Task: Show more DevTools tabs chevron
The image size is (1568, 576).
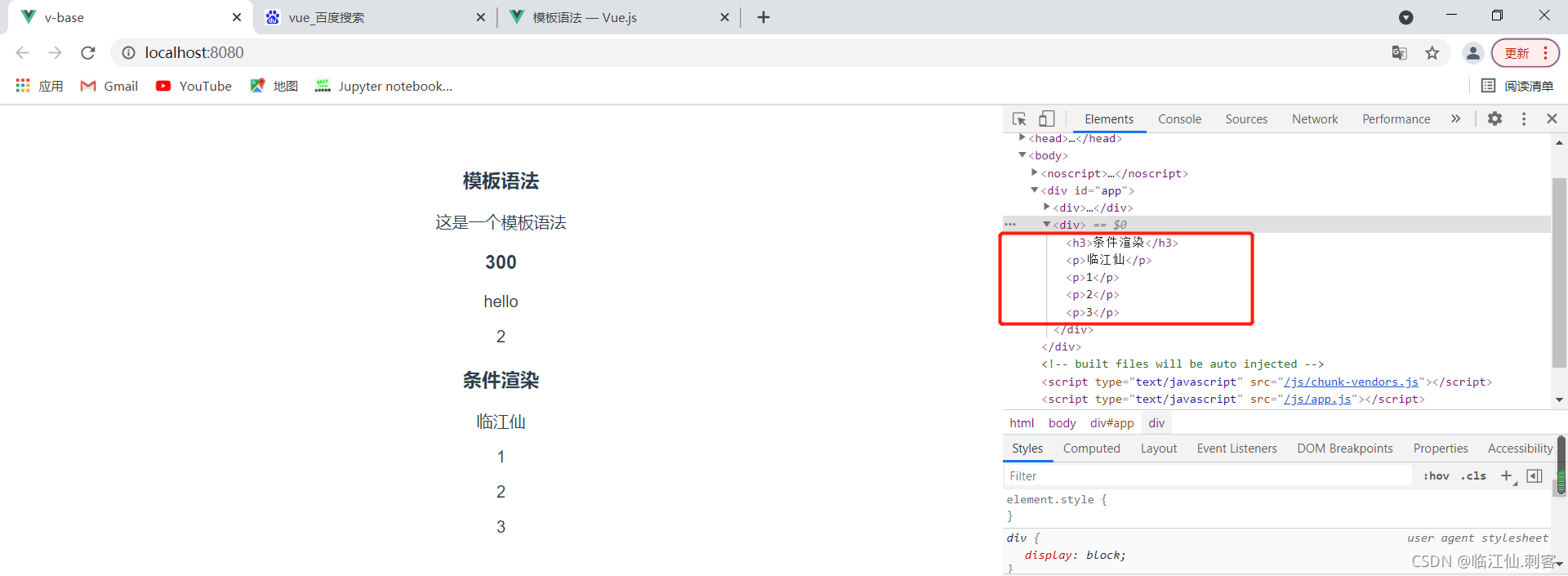Action: (1455, 118)
